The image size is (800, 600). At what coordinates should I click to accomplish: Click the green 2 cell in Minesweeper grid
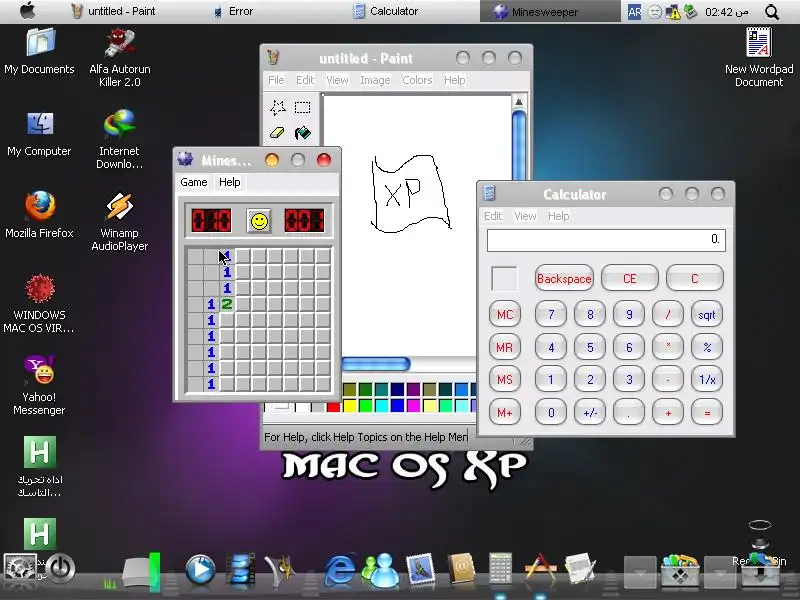point(227,304)
